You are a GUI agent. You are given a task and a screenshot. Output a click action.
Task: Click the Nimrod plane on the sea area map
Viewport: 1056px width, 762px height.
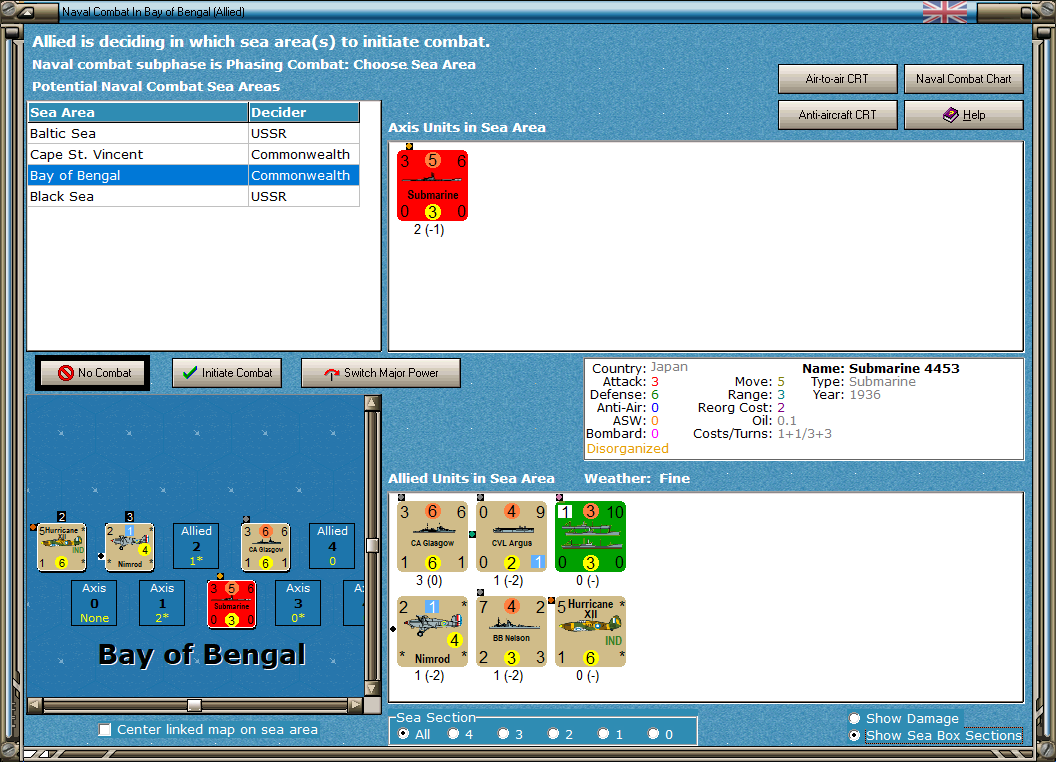130,547
